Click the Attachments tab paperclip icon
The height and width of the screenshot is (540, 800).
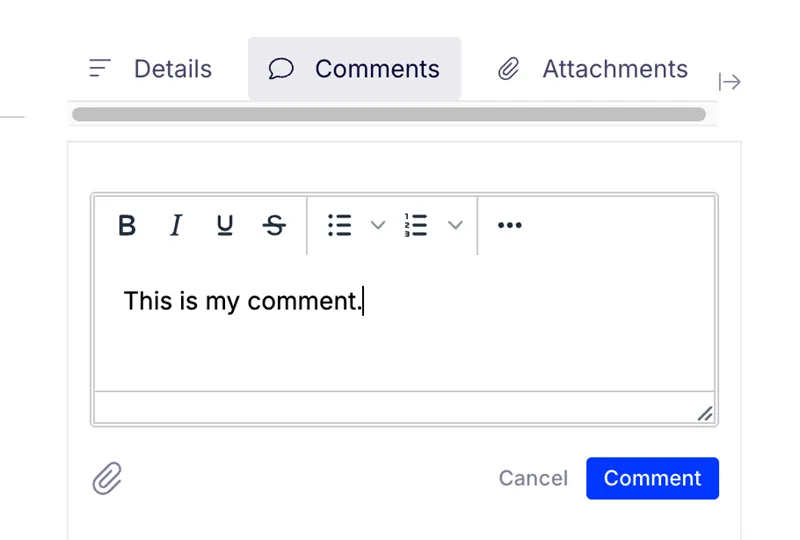(508, 68)
